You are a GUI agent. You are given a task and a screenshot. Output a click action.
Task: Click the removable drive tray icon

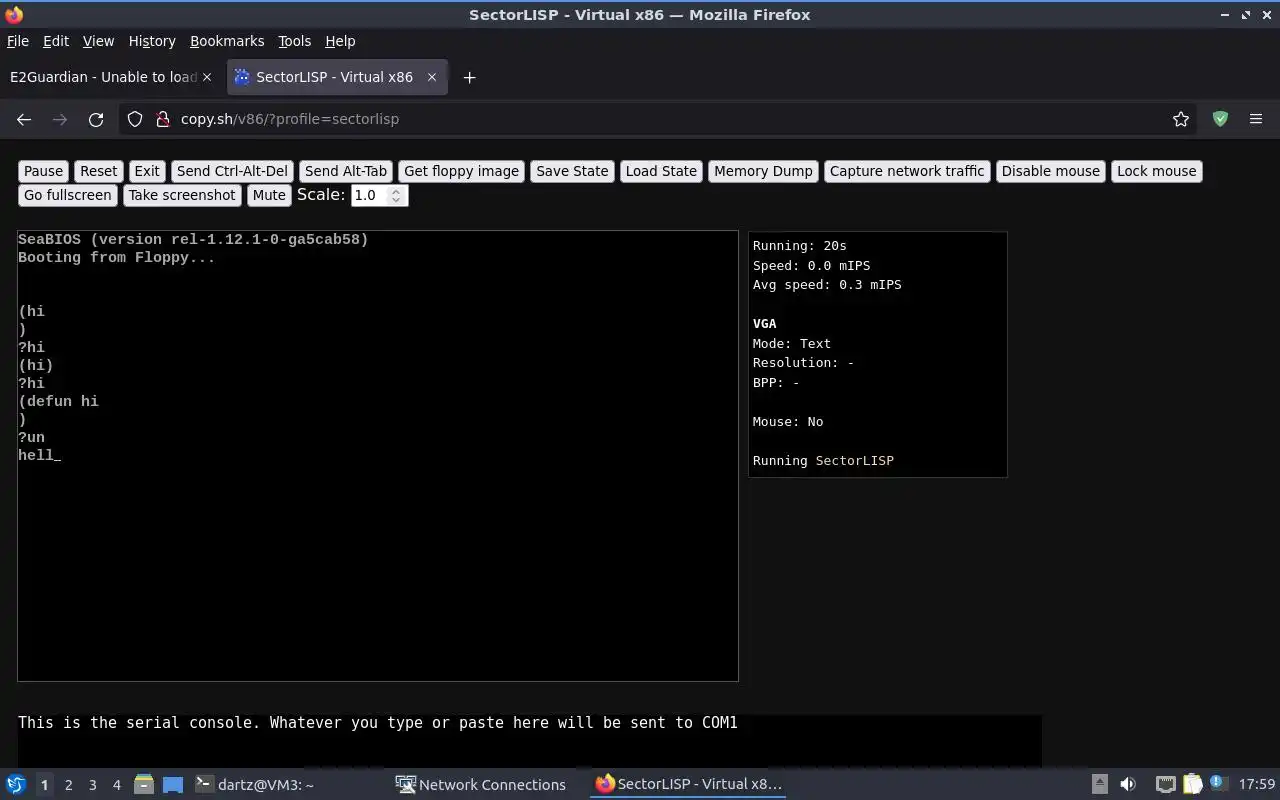pyautogui.click(x=1099, y=784)
